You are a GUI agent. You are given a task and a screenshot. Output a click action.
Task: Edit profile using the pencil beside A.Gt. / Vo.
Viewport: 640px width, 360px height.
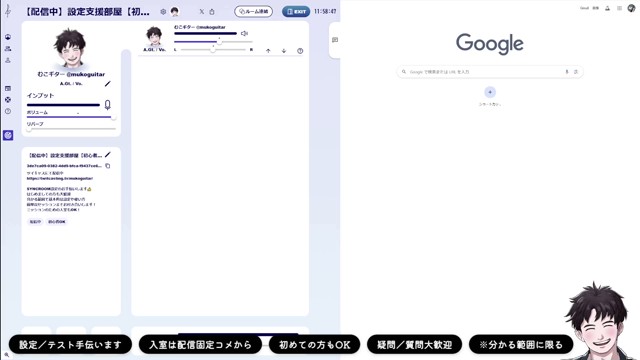pos(108,84)
